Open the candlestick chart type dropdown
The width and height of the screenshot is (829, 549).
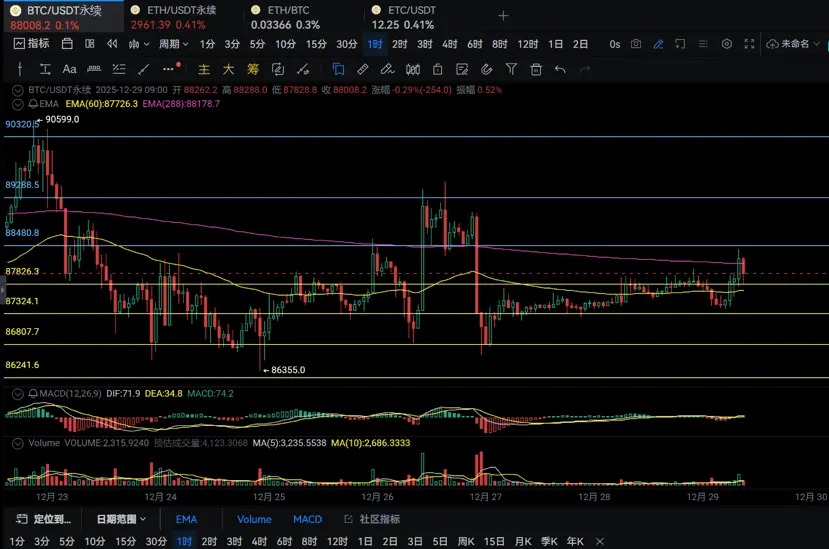pyautogui.click(x=139, y=44)
